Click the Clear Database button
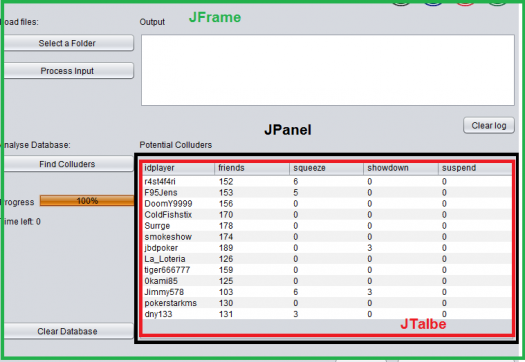Screen dimensions: 525x362 point(68,331)
